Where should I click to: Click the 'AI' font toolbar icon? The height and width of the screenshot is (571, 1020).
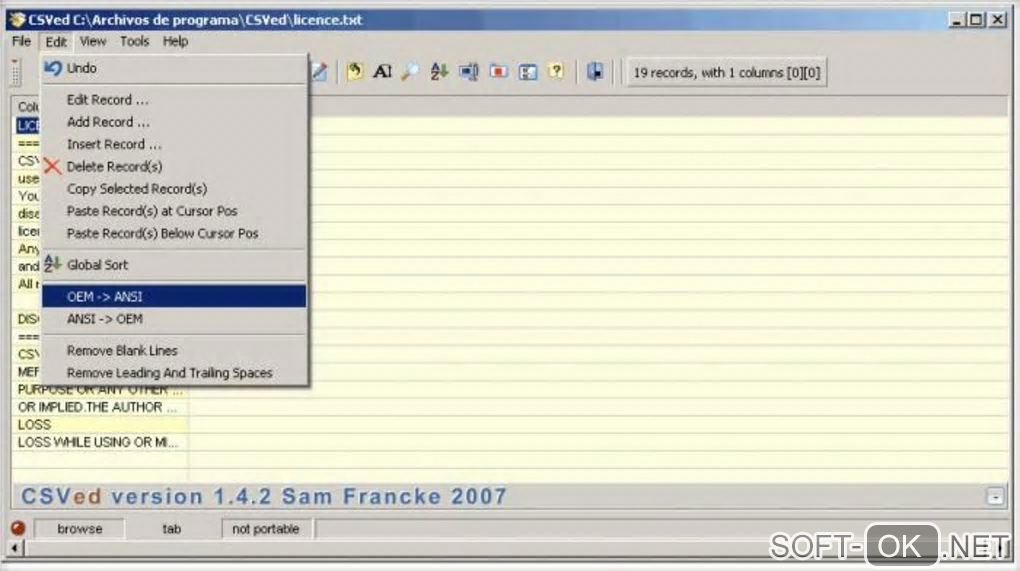point(382,72)
